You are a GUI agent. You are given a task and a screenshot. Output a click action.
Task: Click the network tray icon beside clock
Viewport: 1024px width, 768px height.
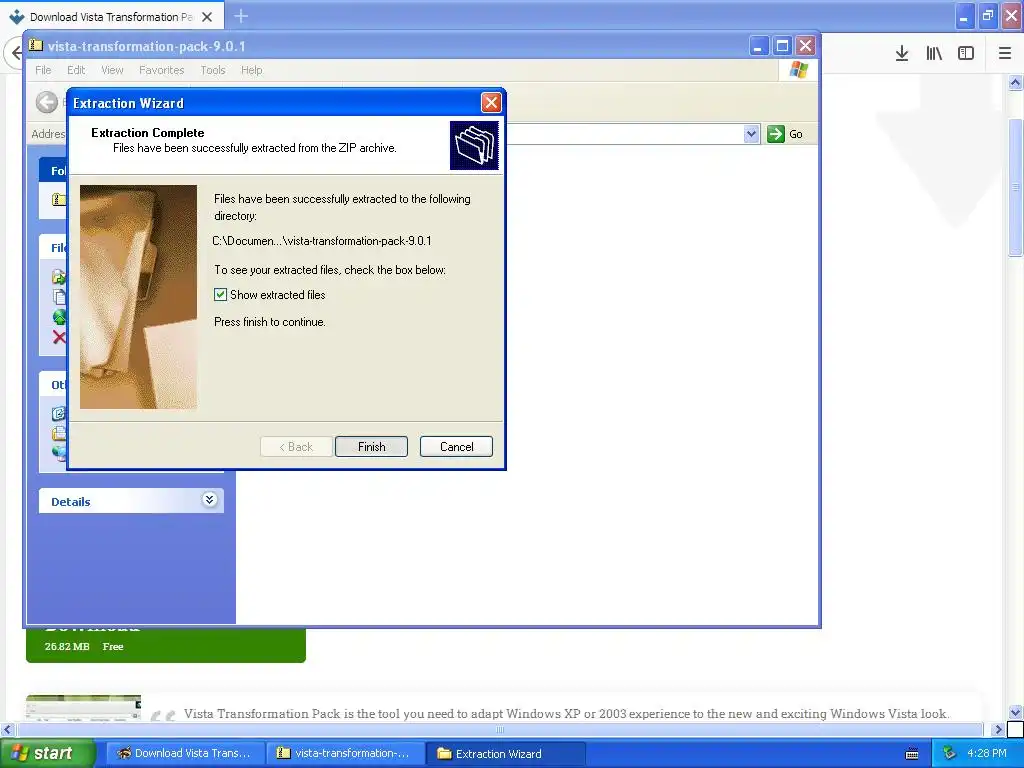[x=950, y=753]
